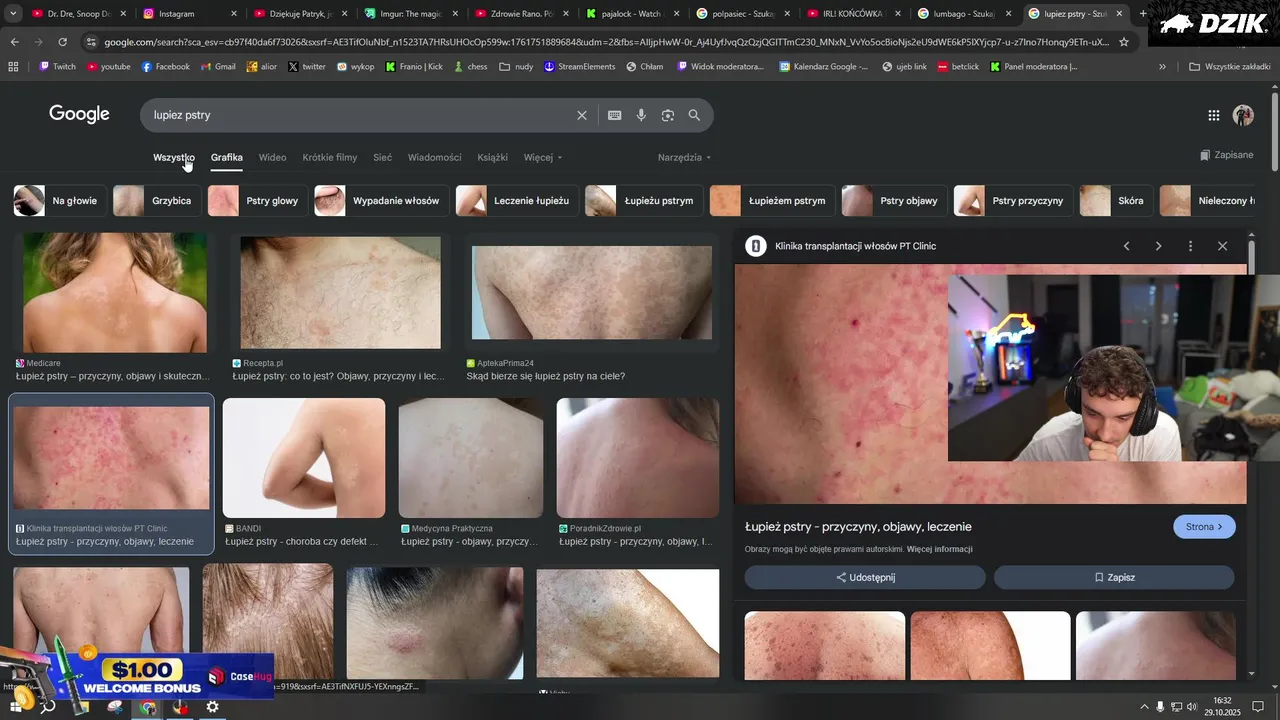Open the nudy bookmarks folder
Screen dimensions: 1280x720
click(x=516, y=66)
